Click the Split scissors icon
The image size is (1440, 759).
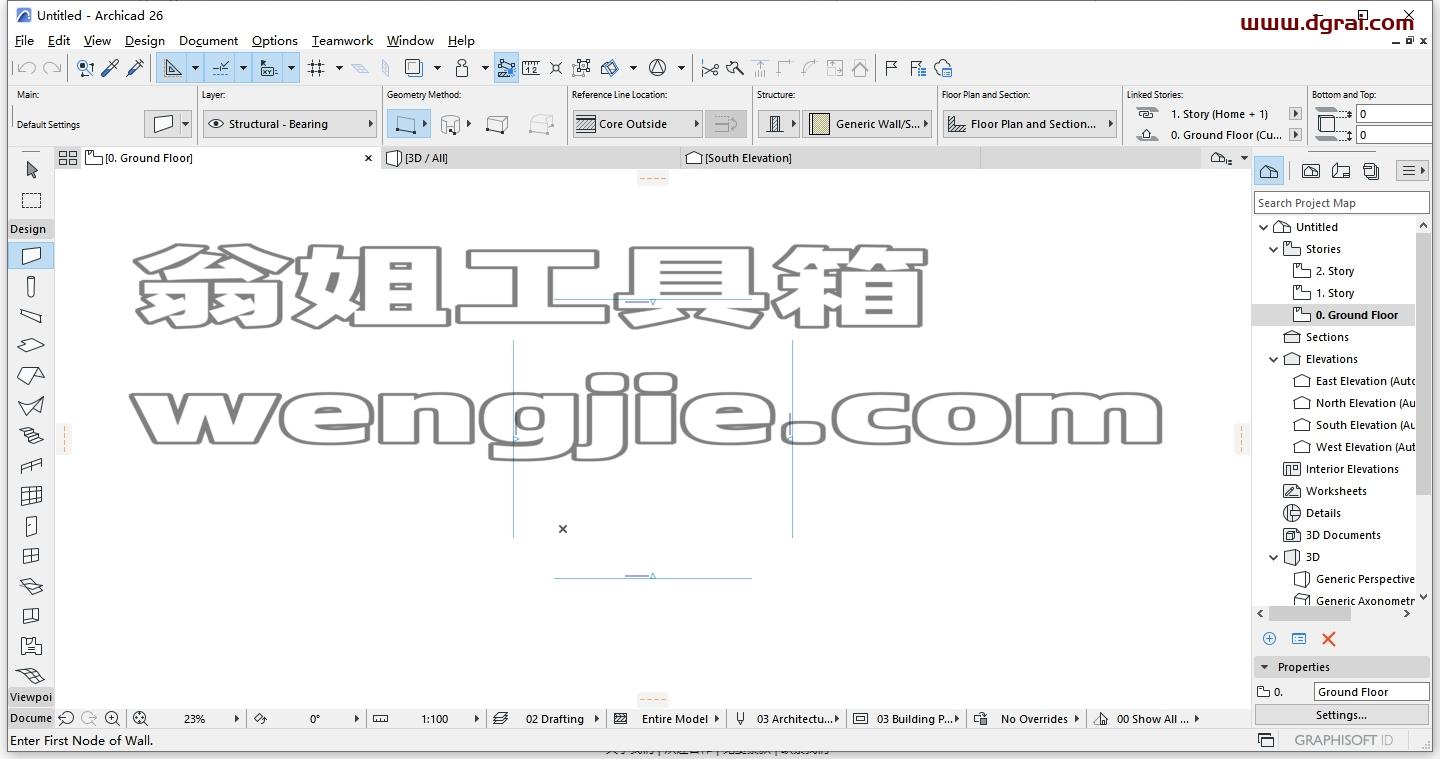point(710,68)
